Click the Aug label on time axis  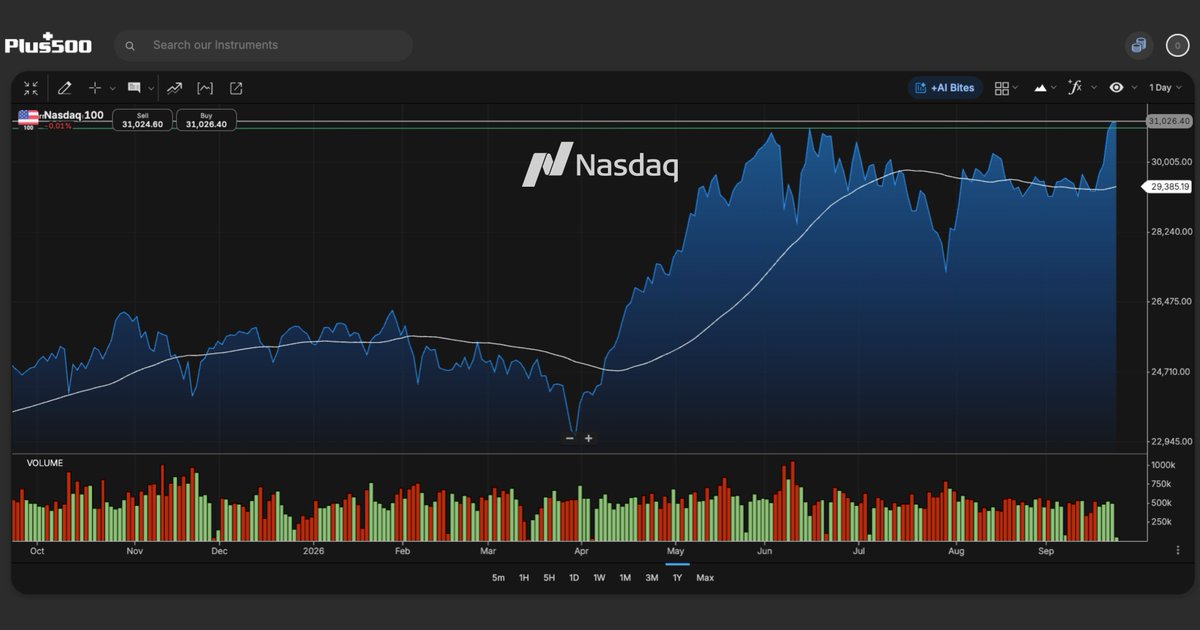[x=956, y=551]
